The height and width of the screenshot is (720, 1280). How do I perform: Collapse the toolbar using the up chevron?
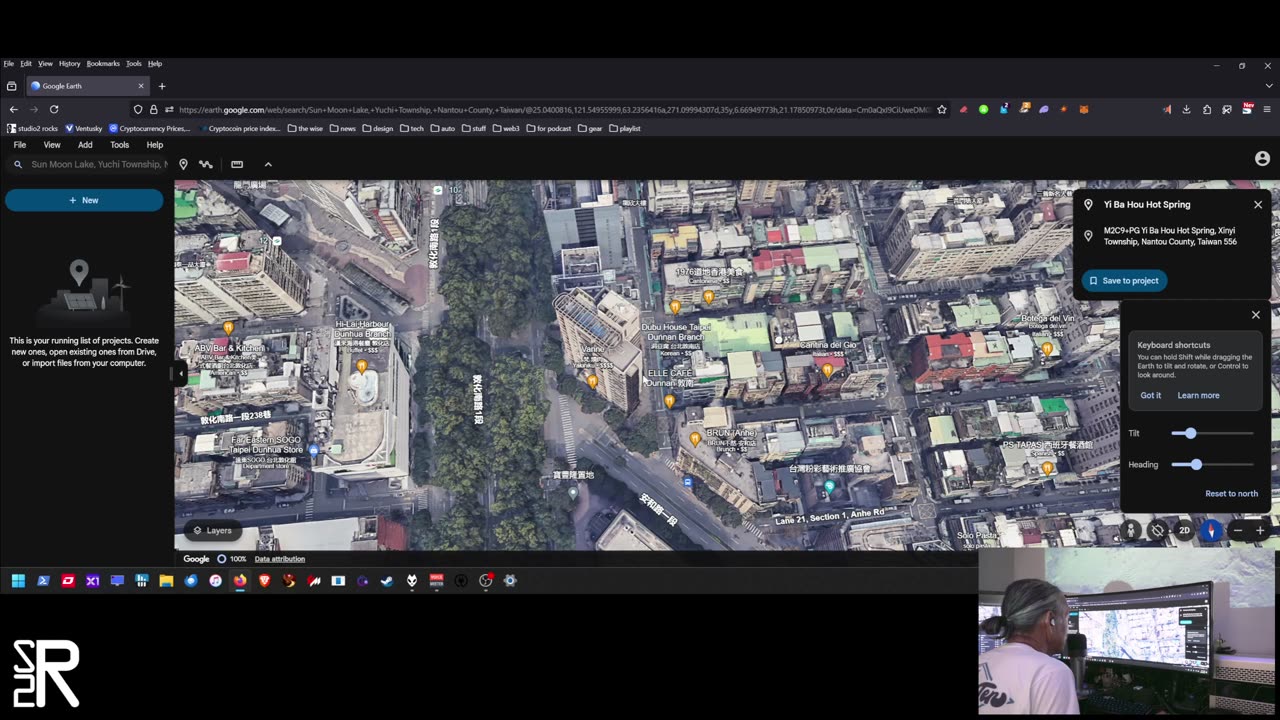(268, 164)
